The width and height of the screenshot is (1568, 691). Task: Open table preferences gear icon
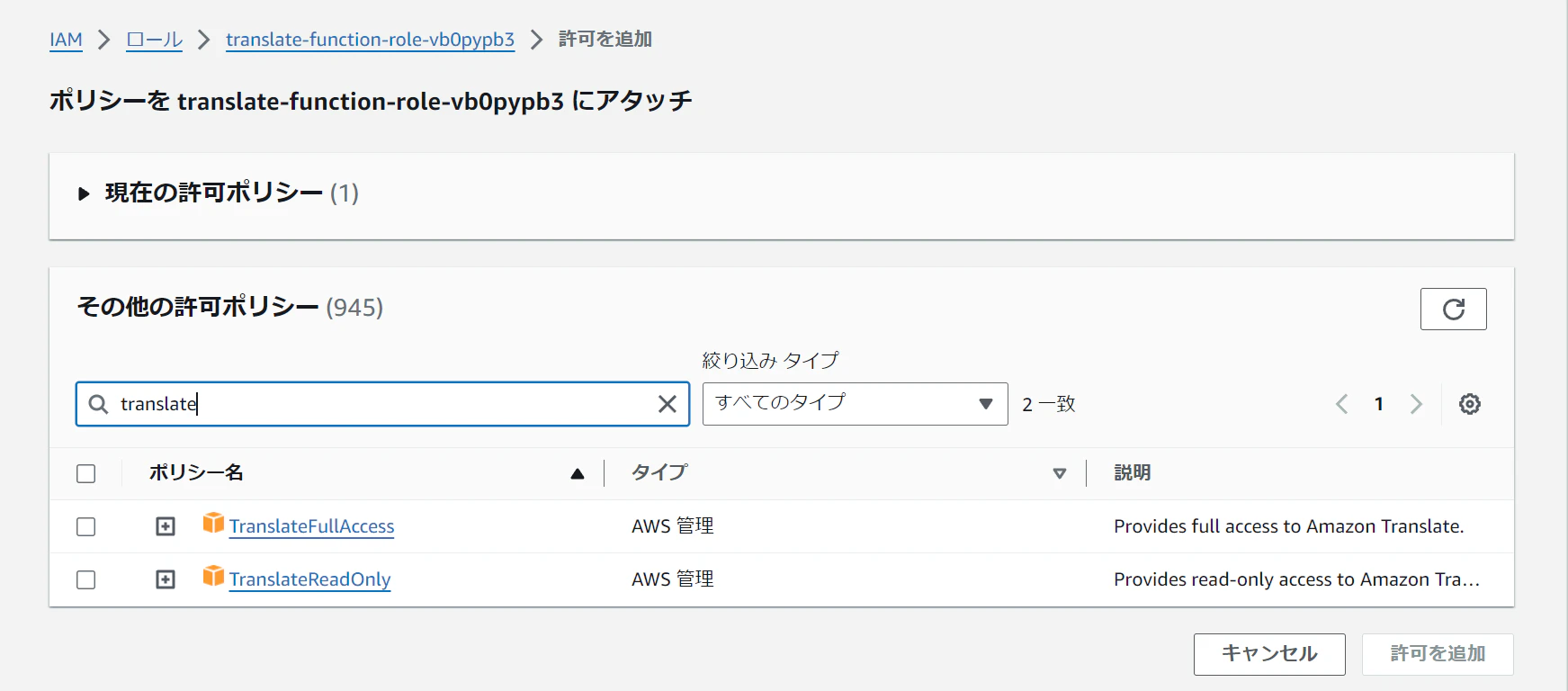pyautogui.click(x=1470, y=404)
